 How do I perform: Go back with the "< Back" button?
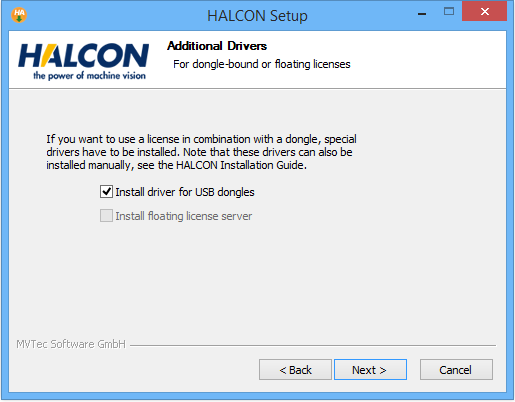(295, 370)
